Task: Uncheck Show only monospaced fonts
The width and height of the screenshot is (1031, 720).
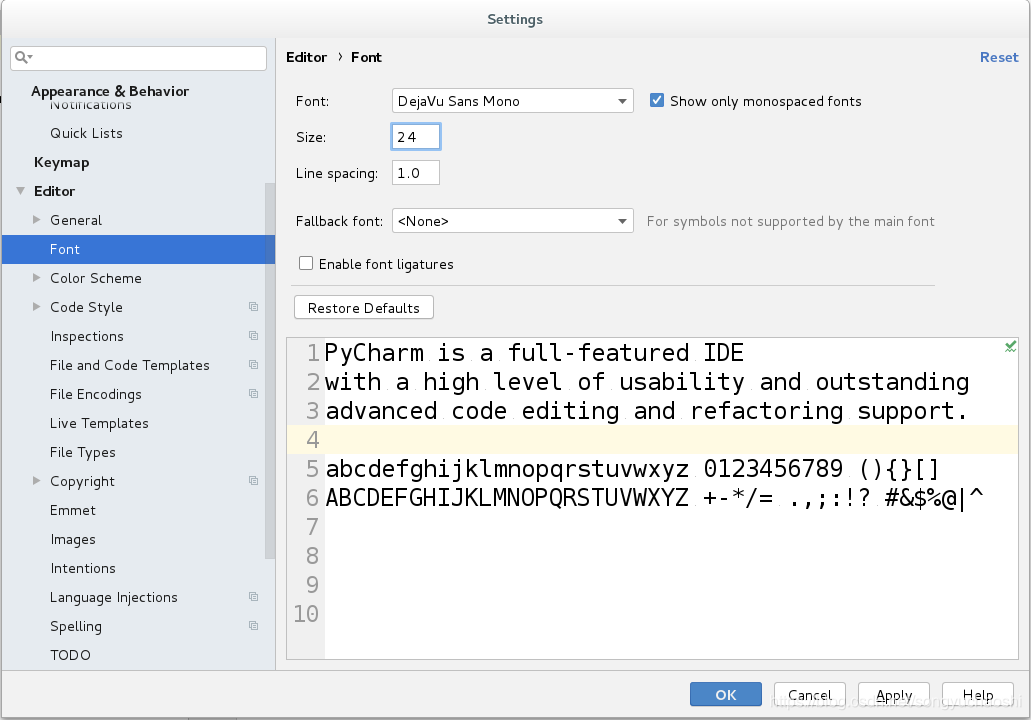Action: point(656,101)
